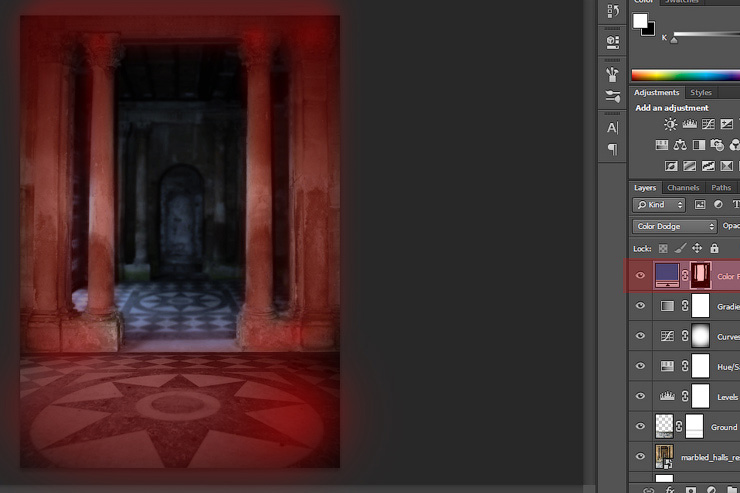Open the Kind layer filter dropdown
The height and width of the screenshot is (493, 740).
click(x=659, y=205)
